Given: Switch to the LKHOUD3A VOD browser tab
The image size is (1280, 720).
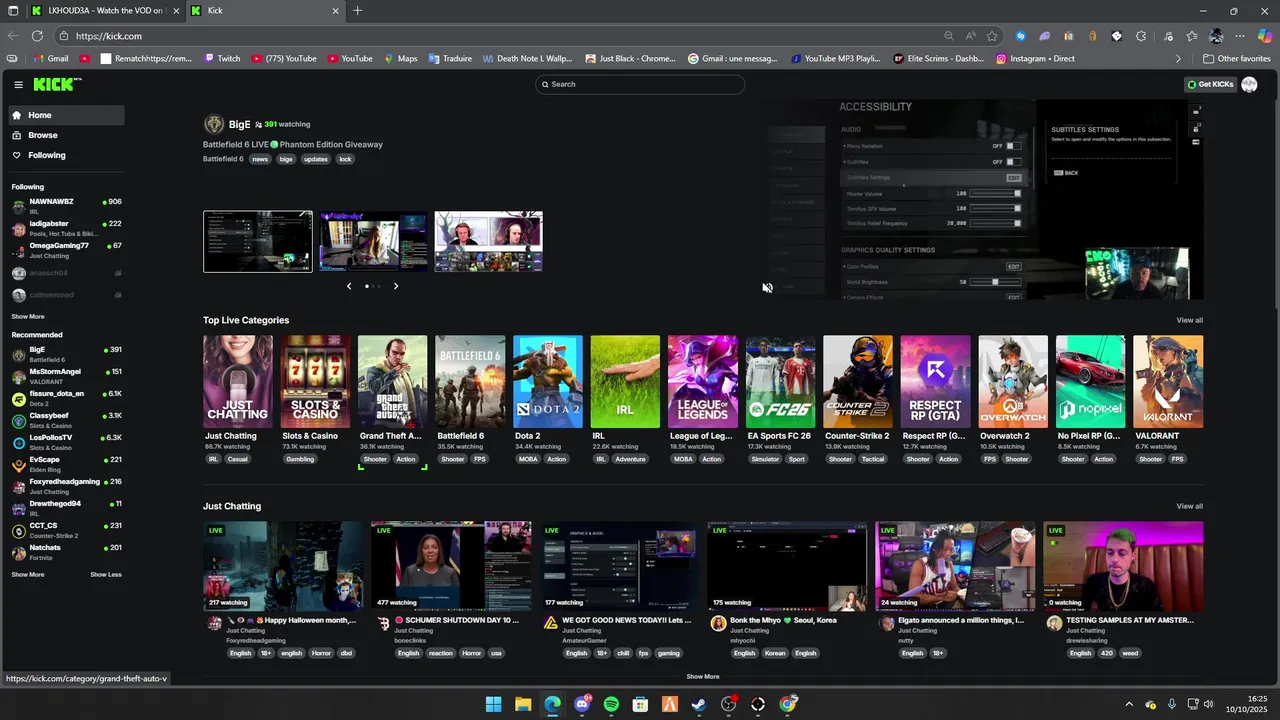Looking at the screenshot, I should [104, 11].
